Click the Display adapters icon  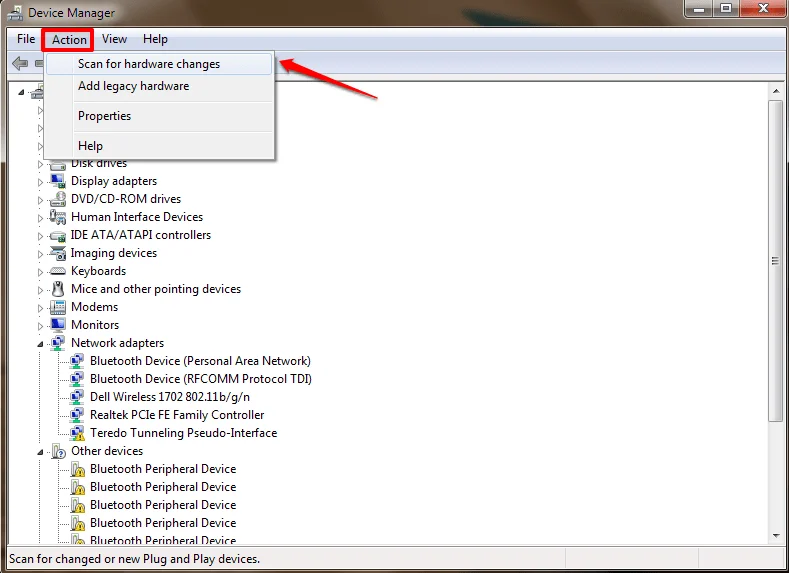pos(58,181)
